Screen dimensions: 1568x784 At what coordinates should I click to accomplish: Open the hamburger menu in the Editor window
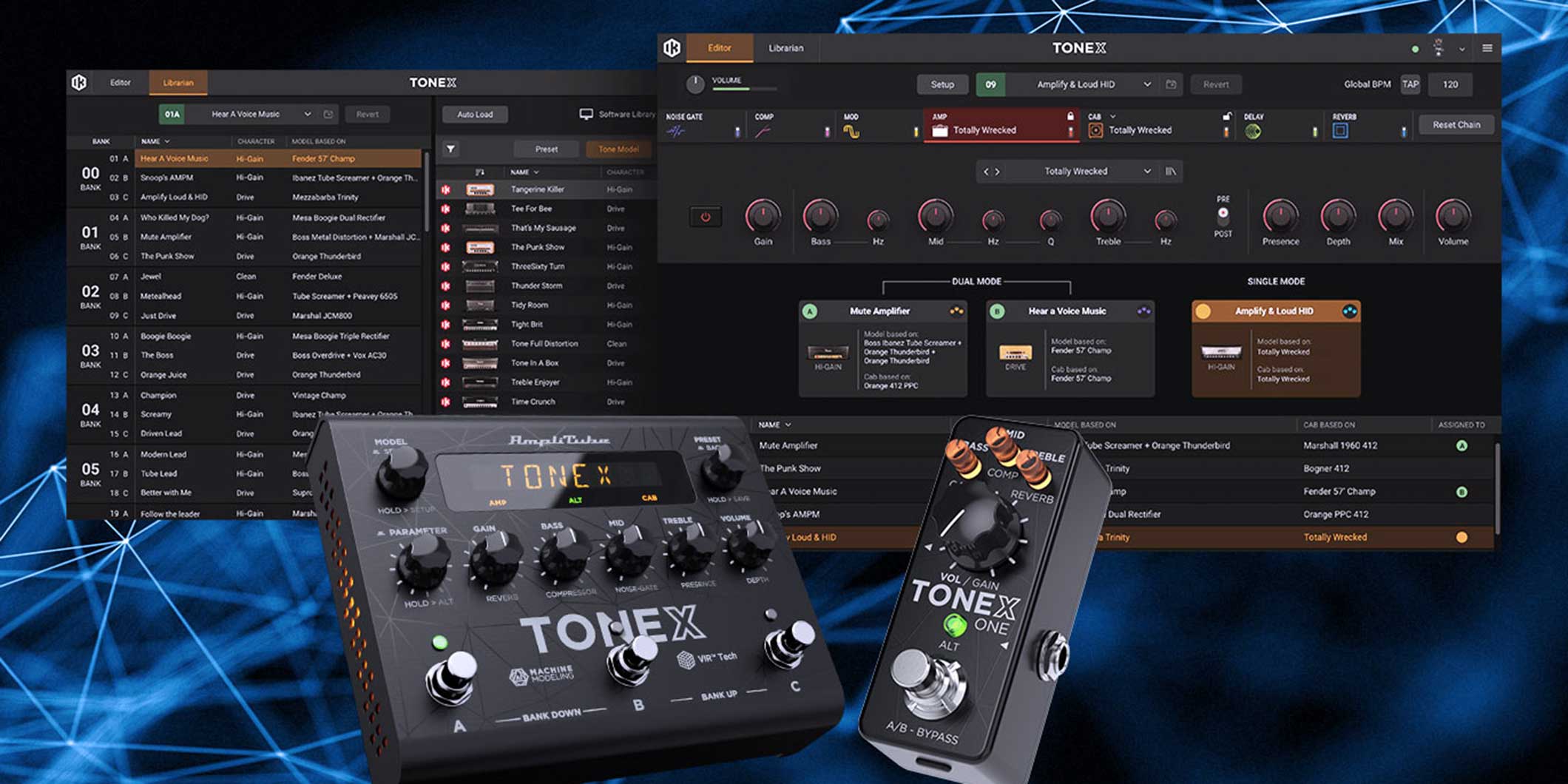pyautogui.click(x=1487, y=49)
